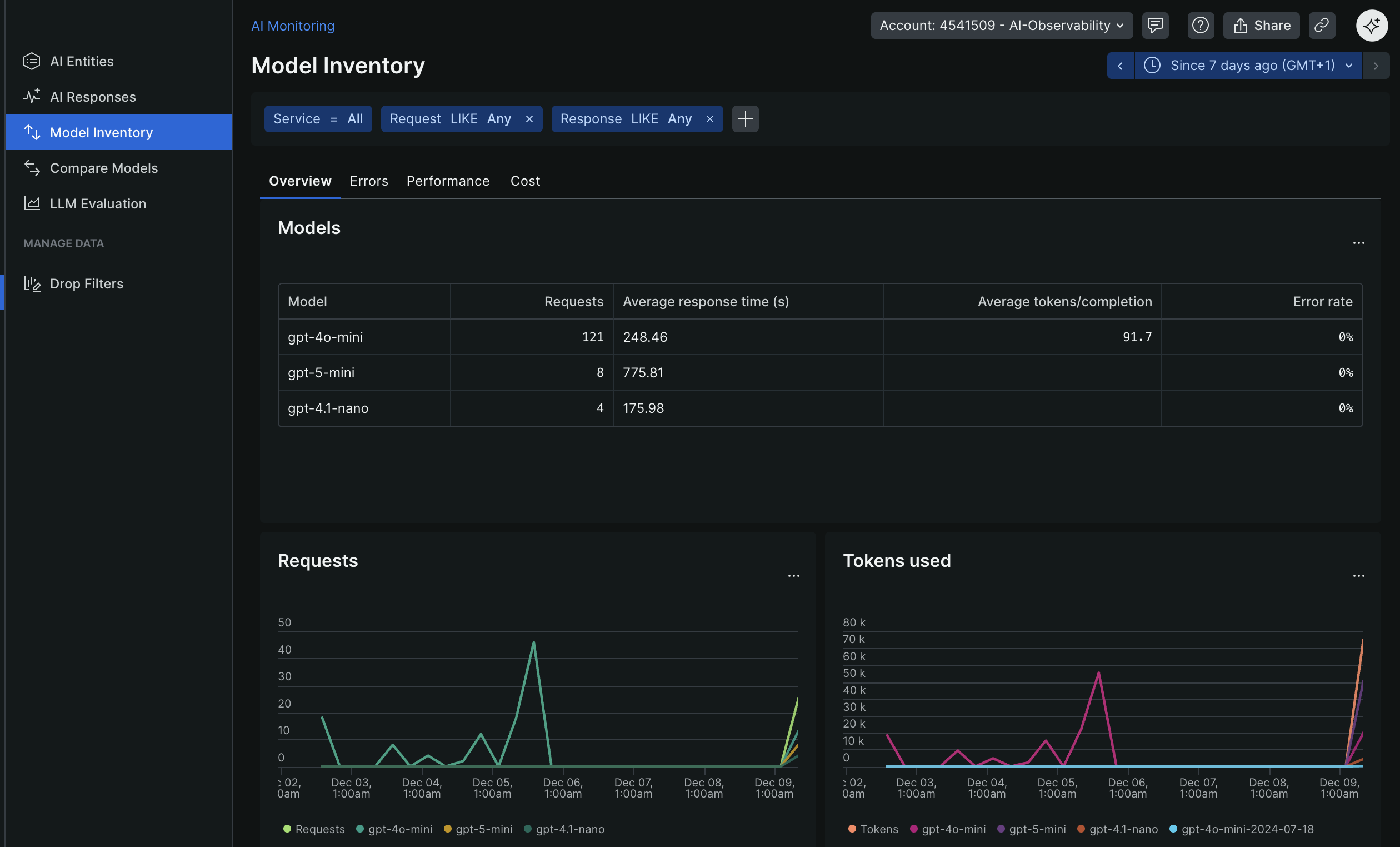Click the help question mark icon
The height and width of the screenshot is (847, 1400).
click(1200, 26)
